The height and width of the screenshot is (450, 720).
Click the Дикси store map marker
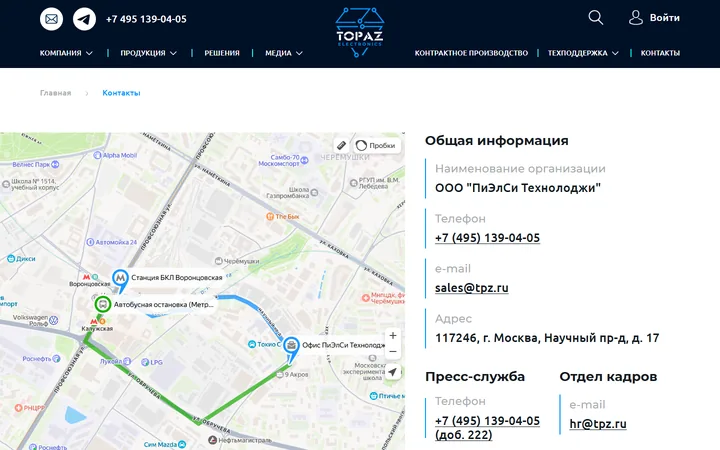coord(21,259)
